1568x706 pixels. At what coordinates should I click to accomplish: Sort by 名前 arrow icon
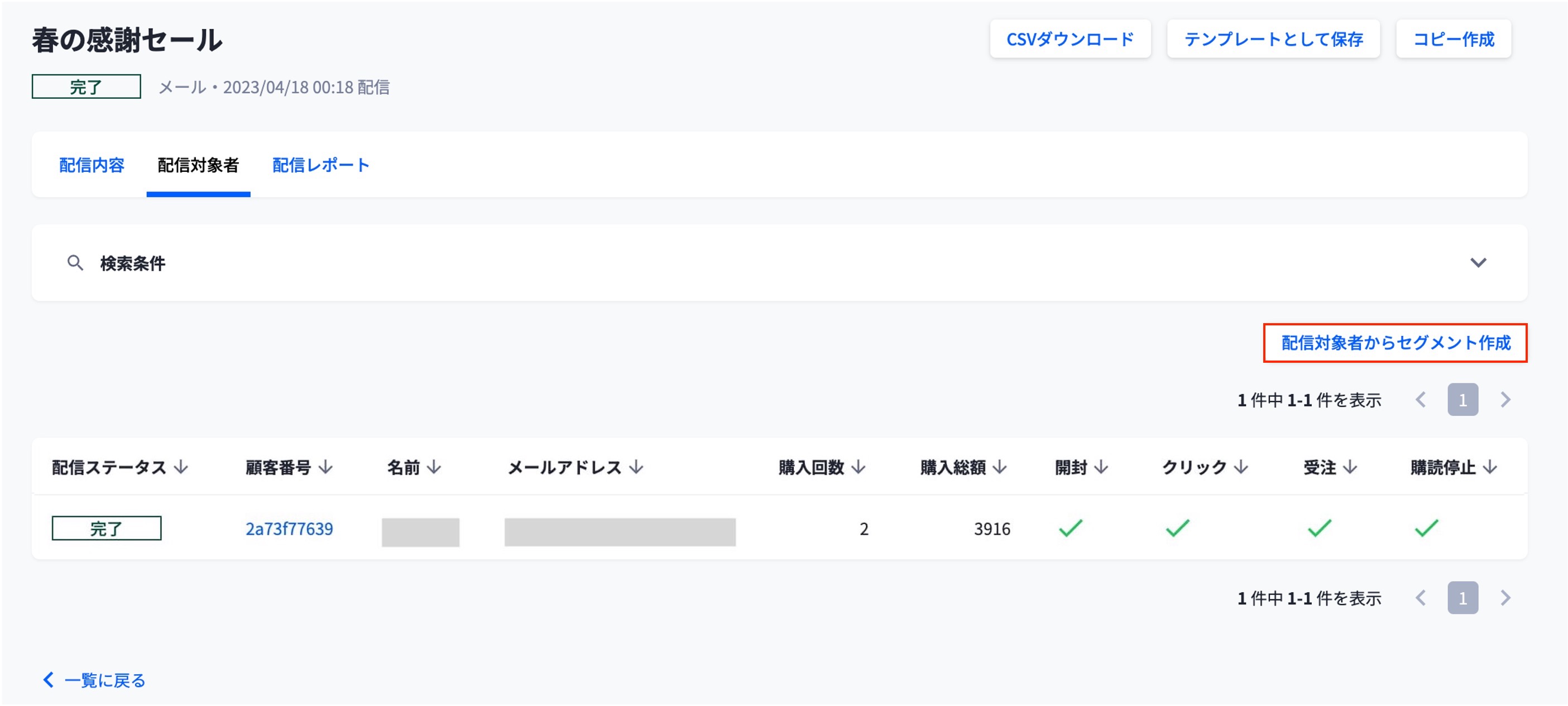(433, 467)
